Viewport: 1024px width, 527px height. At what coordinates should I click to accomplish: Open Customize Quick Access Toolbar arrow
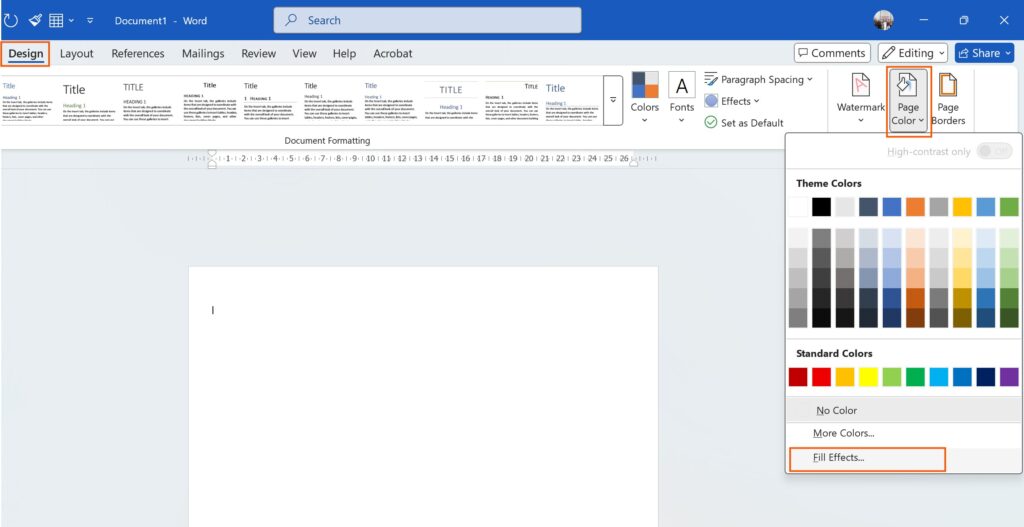[x=90, y=20]
